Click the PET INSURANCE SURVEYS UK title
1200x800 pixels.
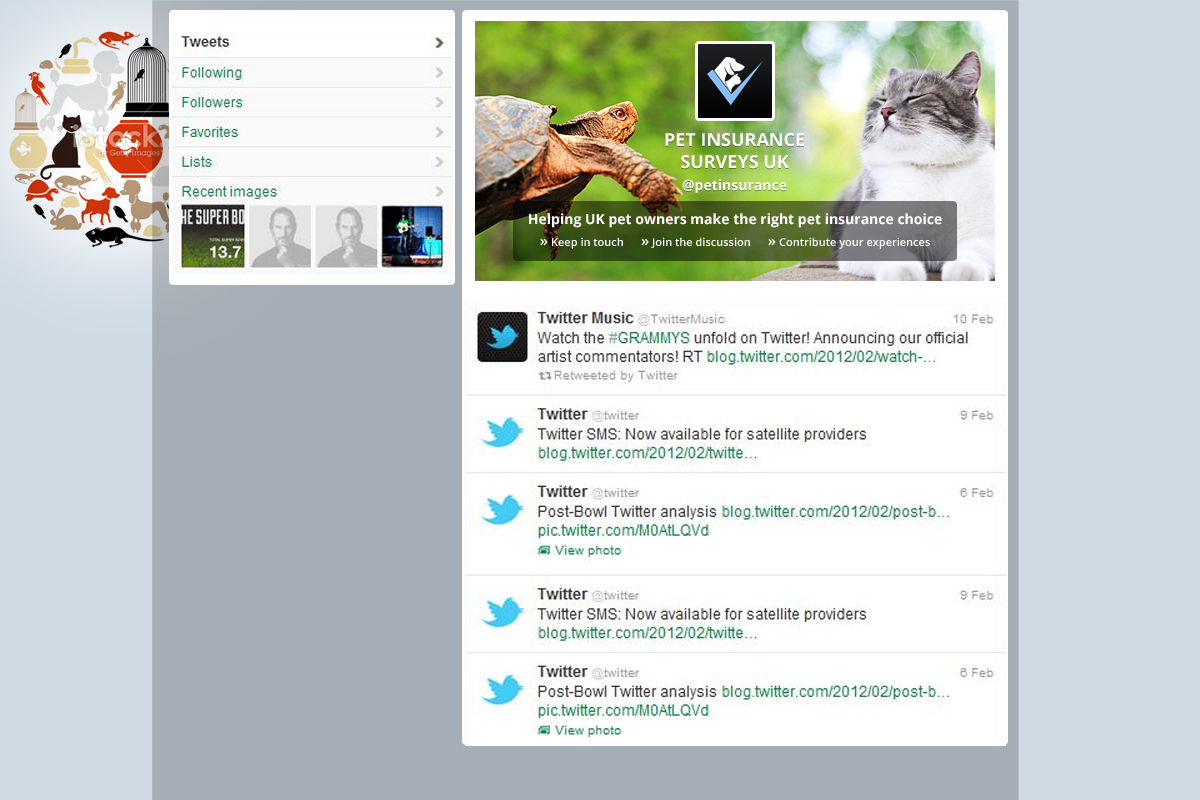(735, 150)
